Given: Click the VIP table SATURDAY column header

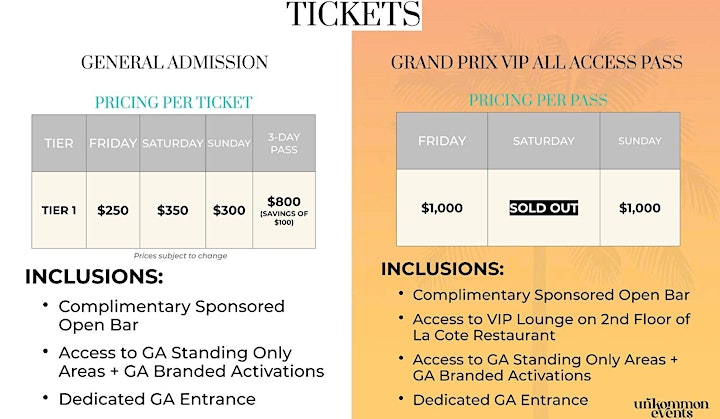Looking at the screenshot, I should (x=544, y=141).
